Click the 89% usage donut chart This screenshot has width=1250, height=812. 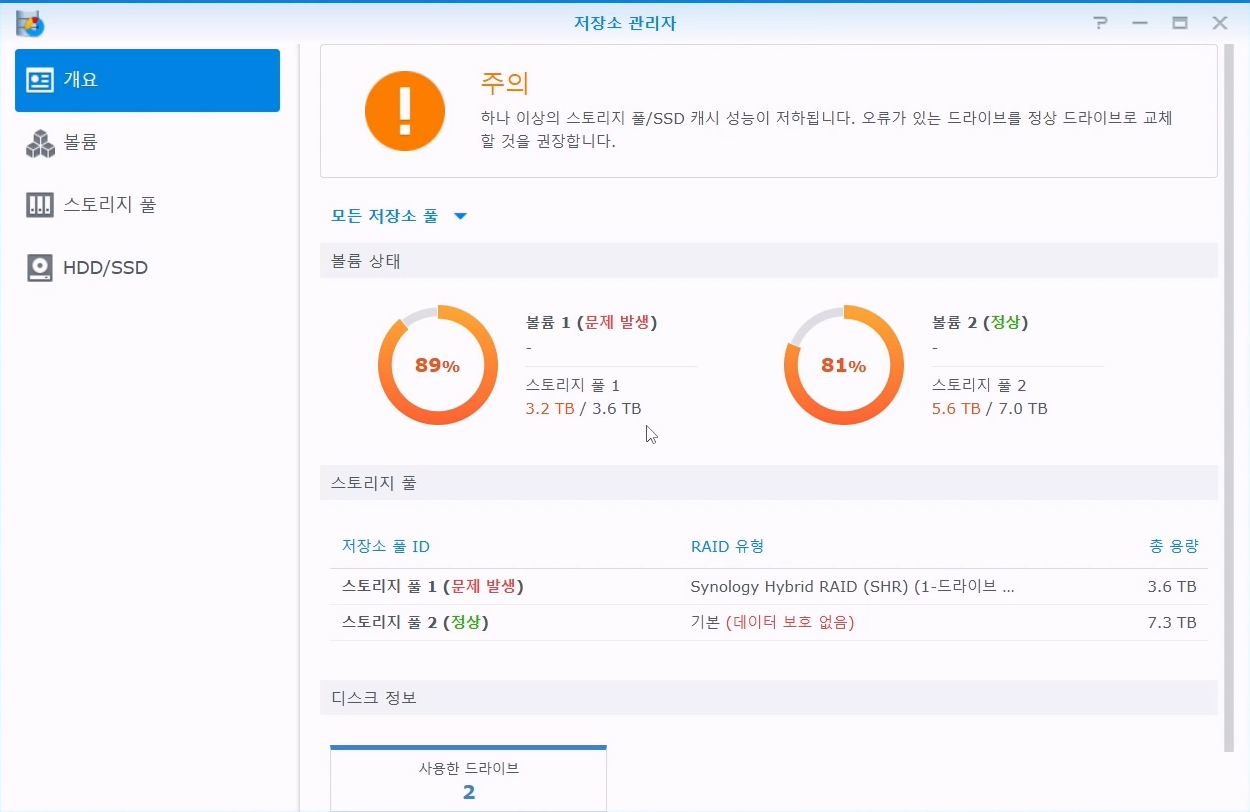[x=437, y=366]
